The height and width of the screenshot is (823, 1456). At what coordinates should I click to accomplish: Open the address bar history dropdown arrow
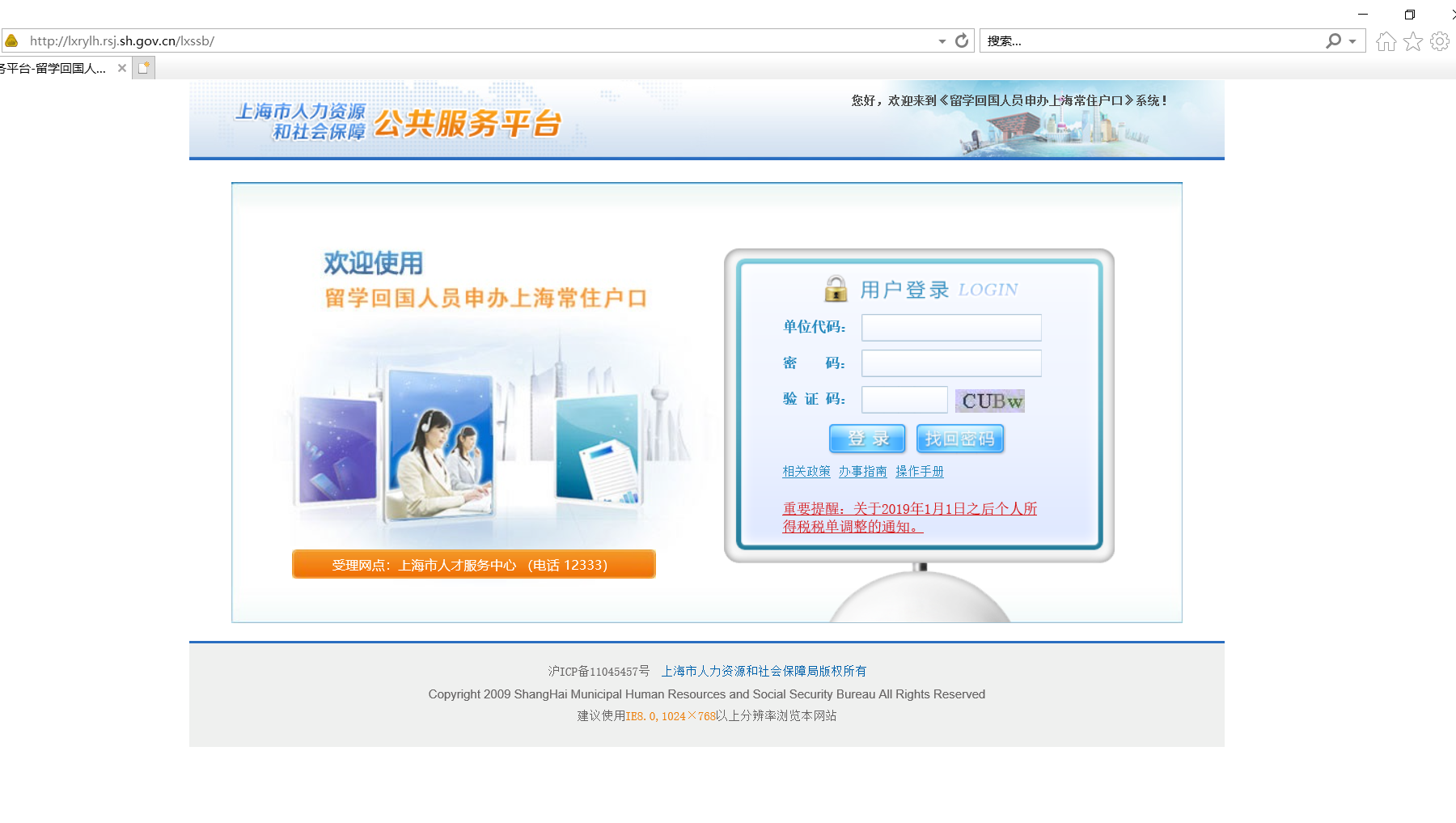coord(942,41)
